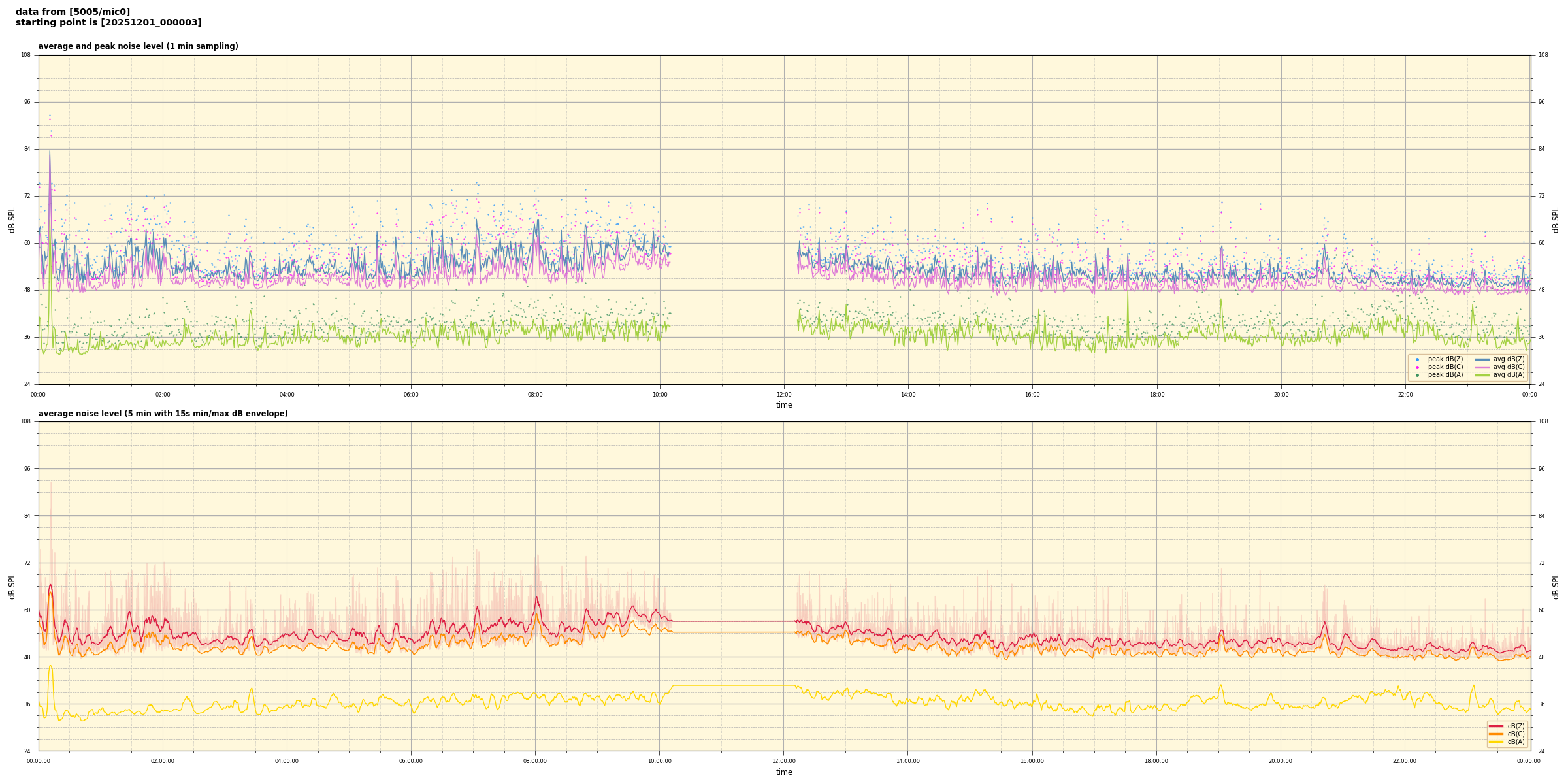1568x784 pixels.
Task: Click the 'data from [5005/mic0]' header text
Action: click(x=73, y=12)
